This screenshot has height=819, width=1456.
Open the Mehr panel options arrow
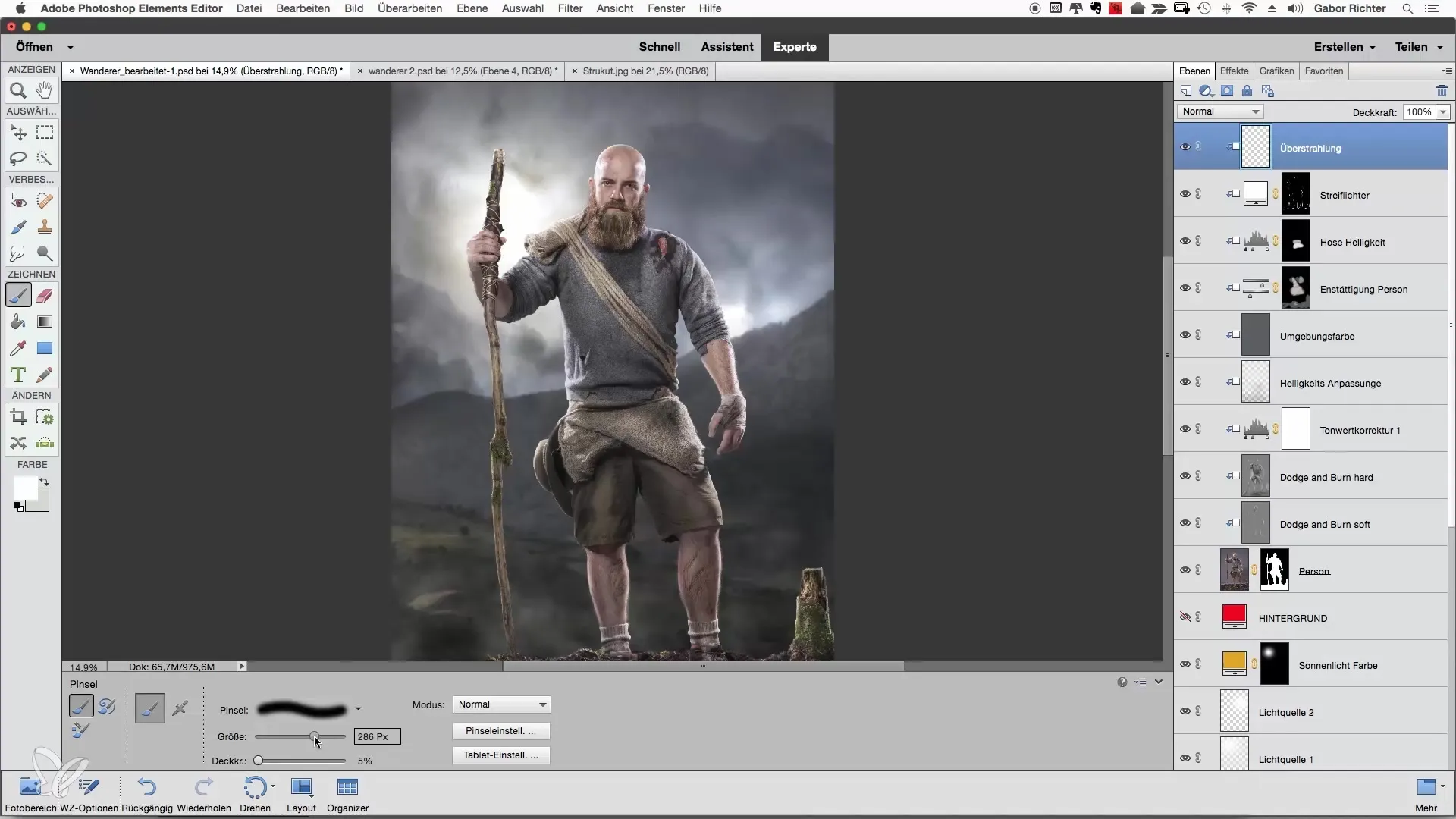[x=1442, y=786]
